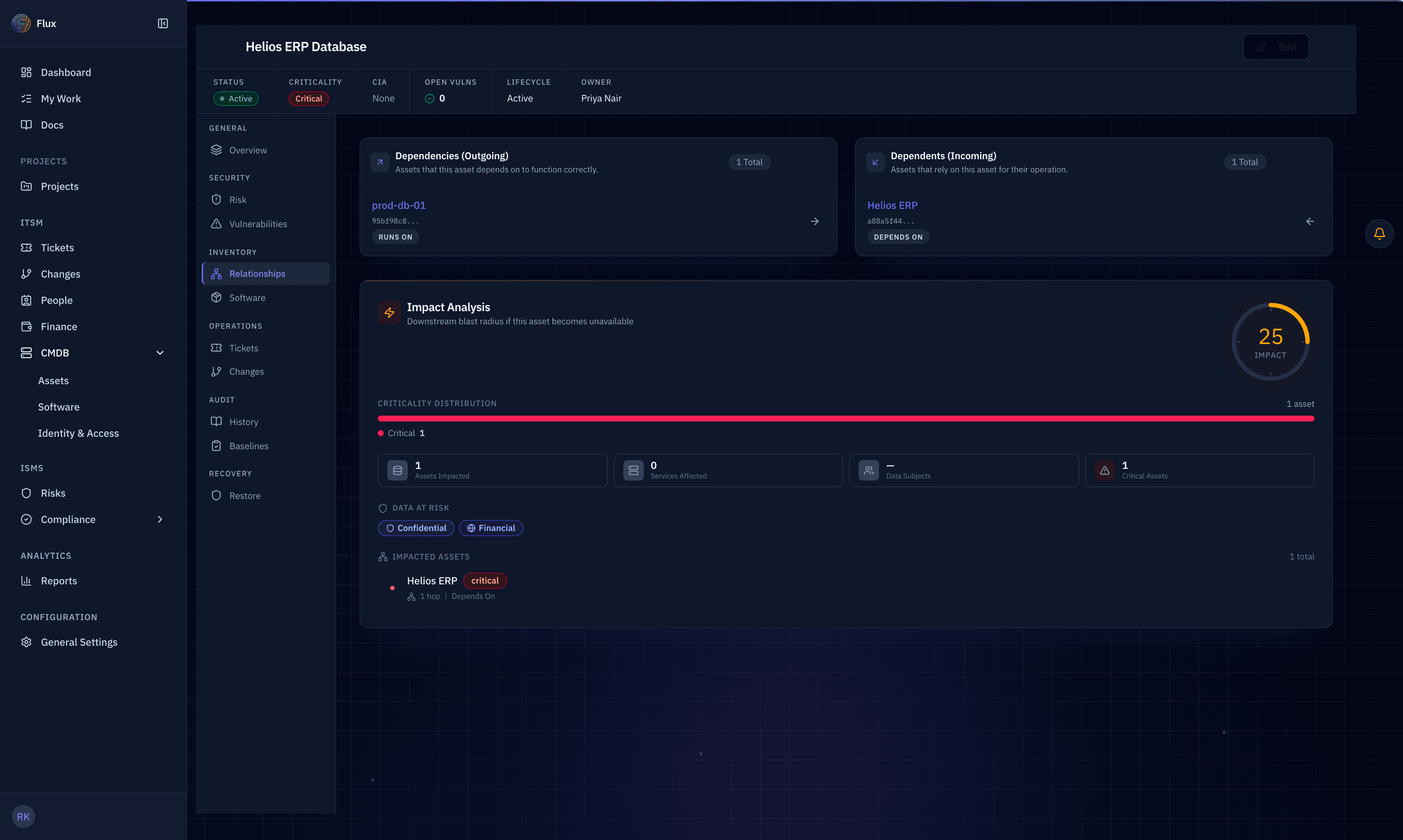The image size is (1403, 840).
Task: Click the Data Subjects stat card
Action: click(x=963, y=470)
